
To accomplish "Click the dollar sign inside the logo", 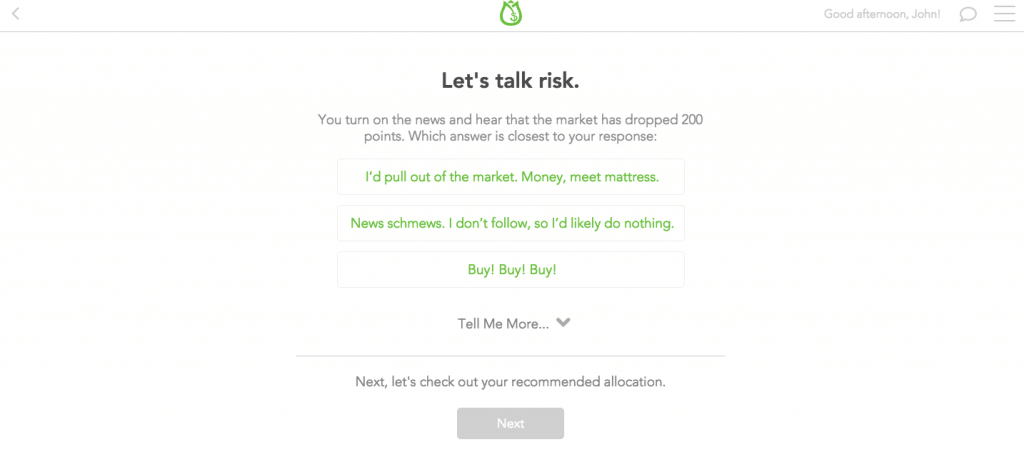I will click(x=514, y=18).
